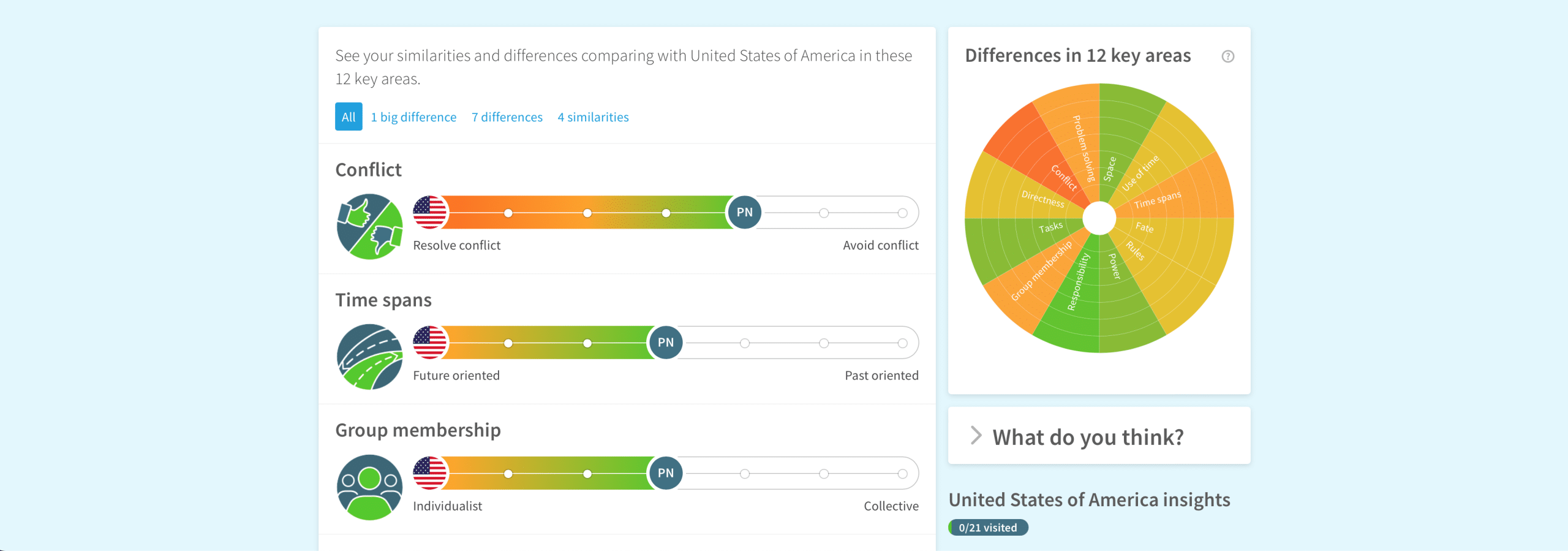Select the Avoid conflict end point on the scale

[x=902, y=213]
